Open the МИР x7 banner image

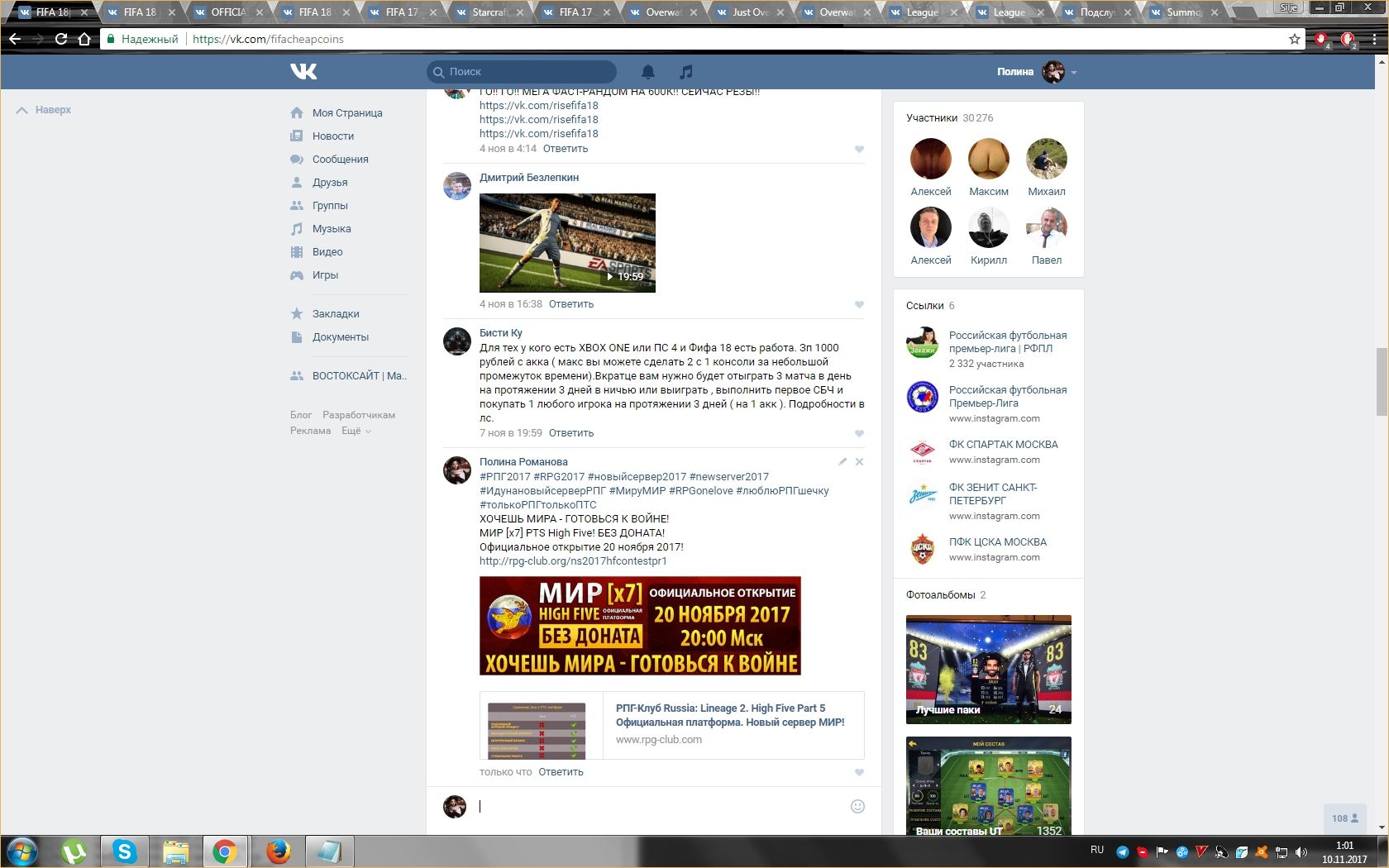coord(640,626)
